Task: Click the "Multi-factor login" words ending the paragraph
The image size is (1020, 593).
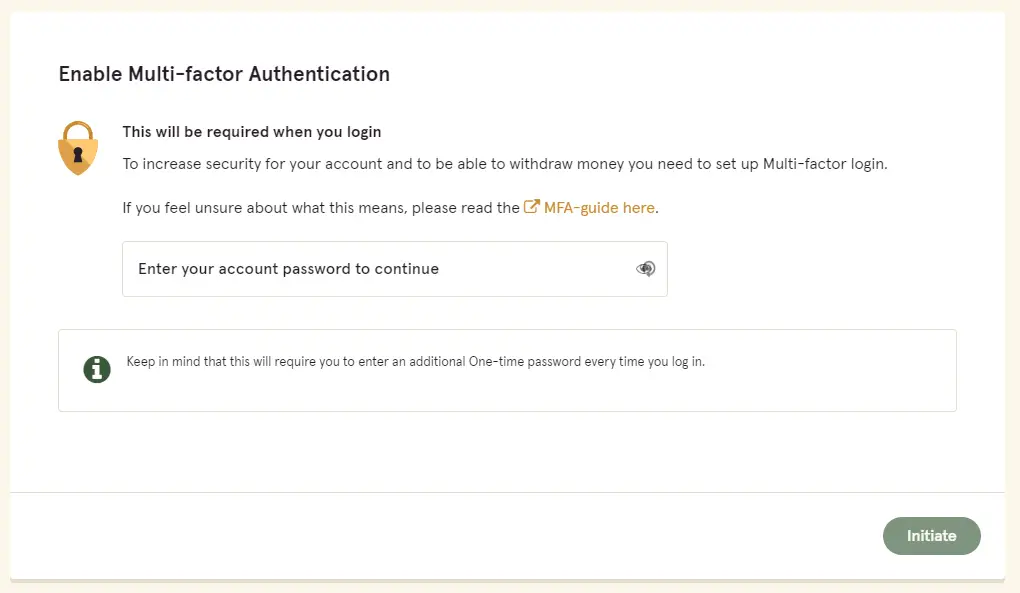Action: (x=825, y=164)
